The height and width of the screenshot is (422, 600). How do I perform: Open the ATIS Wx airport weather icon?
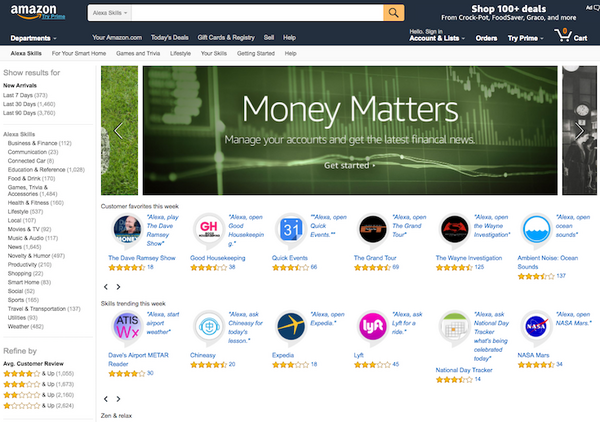(x=127, y=327)
